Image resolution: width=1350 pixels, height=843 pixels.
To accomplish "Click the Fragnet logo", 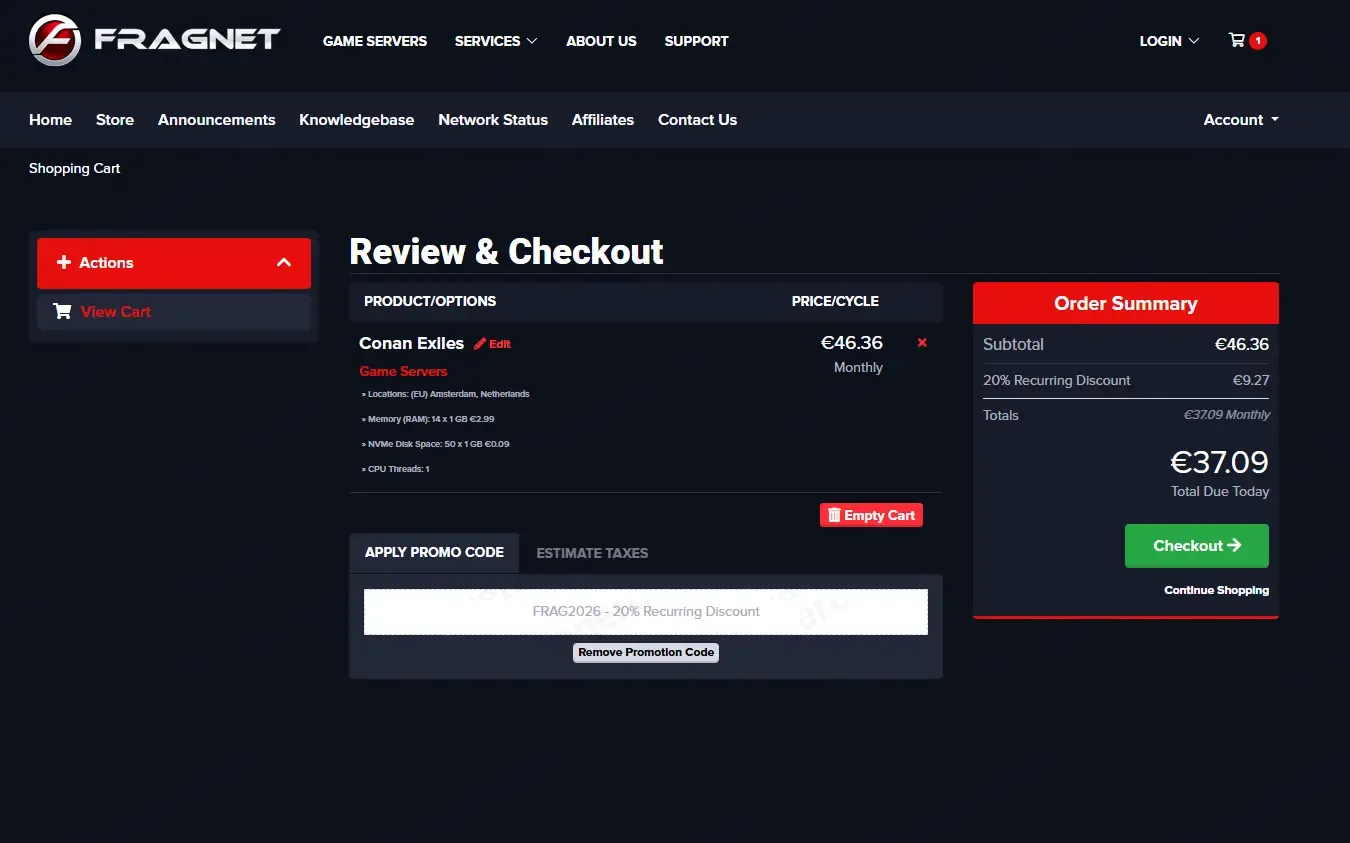I will tap(155, 40).
